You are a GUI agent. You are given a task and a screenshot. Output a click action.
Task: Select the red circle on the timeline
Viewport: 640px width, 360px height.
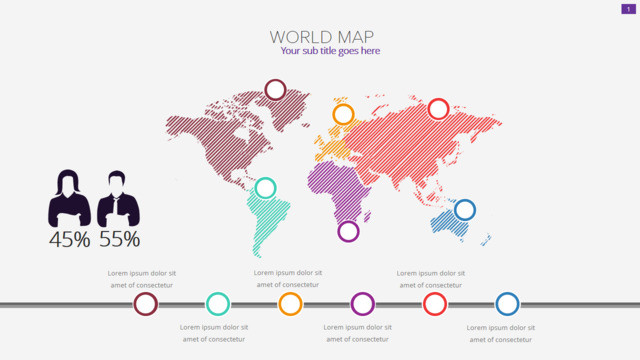point(435,304)
